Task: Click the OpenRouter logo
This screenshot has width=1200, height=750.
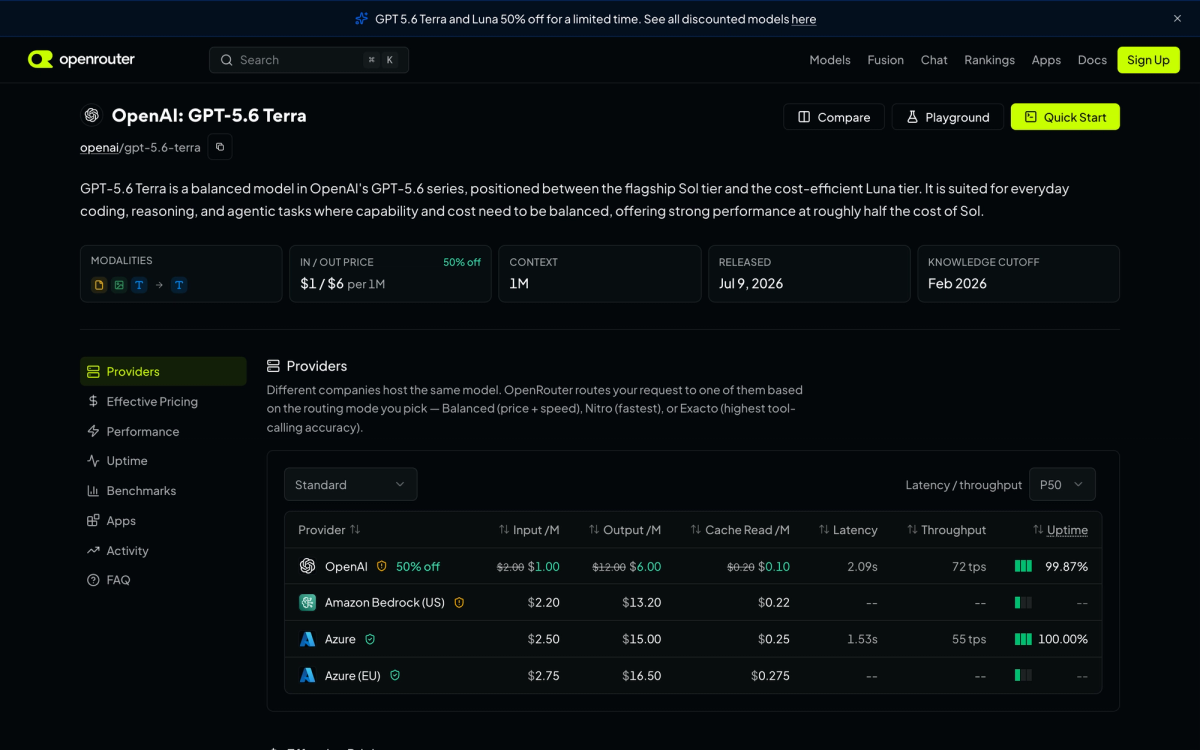Action: click(x=81, y=60)
